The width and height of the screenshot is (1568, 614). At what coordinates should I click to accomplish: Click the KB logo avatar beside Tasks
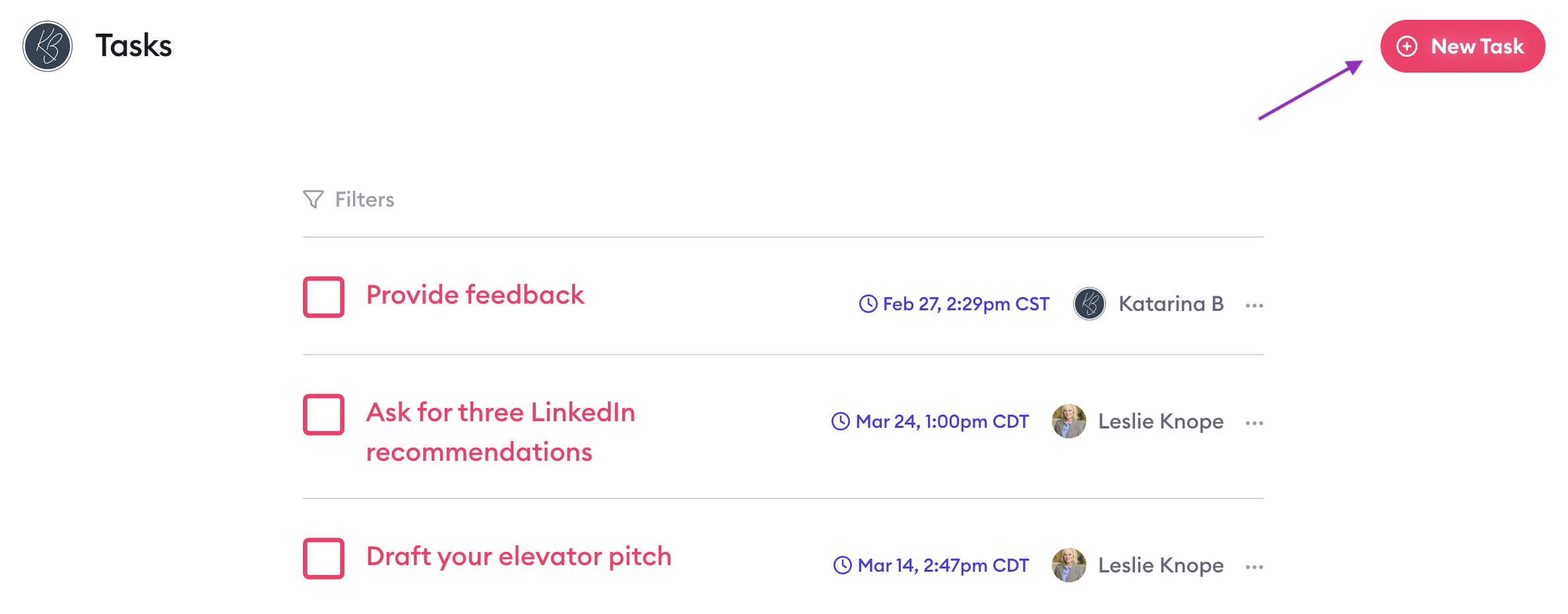point(48,46)
